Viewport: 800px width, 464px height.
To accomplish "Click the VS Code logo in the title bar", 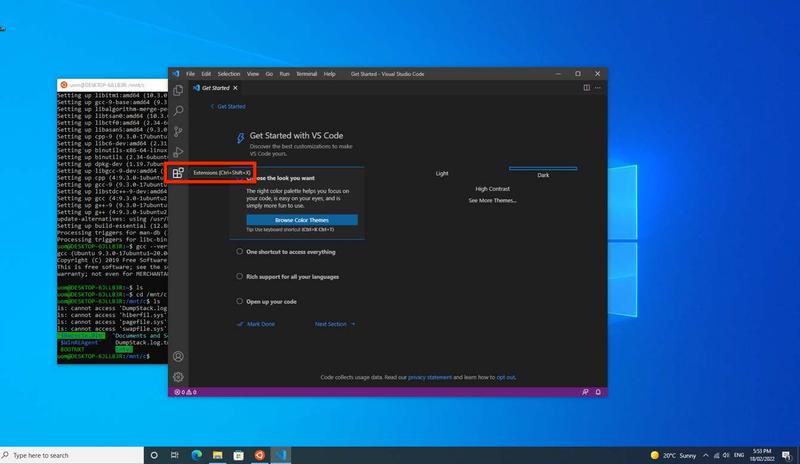I will (x=176, y=74).
